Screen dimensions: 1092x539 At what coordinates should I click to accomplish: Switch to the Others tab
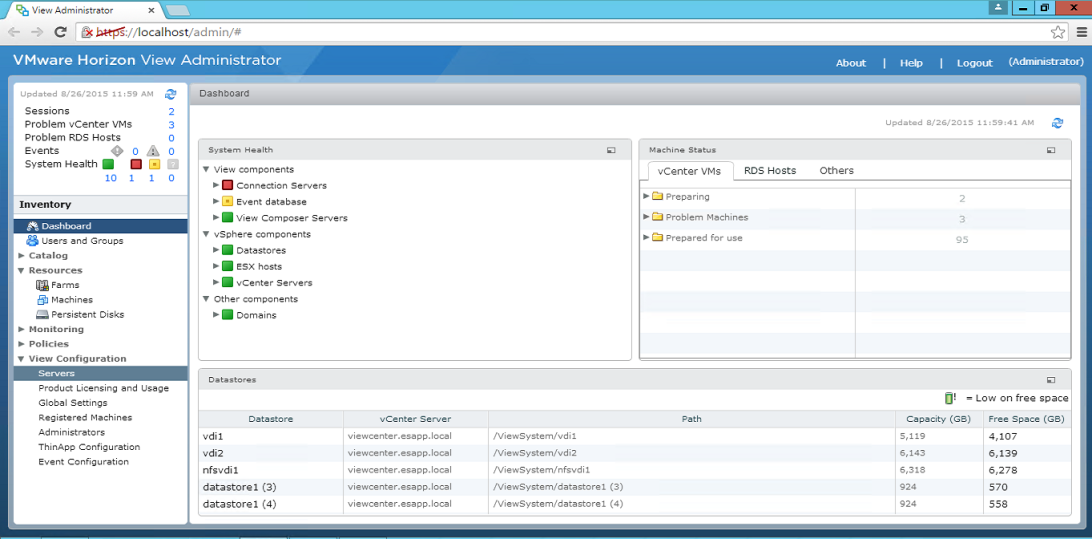coord(836,171)
